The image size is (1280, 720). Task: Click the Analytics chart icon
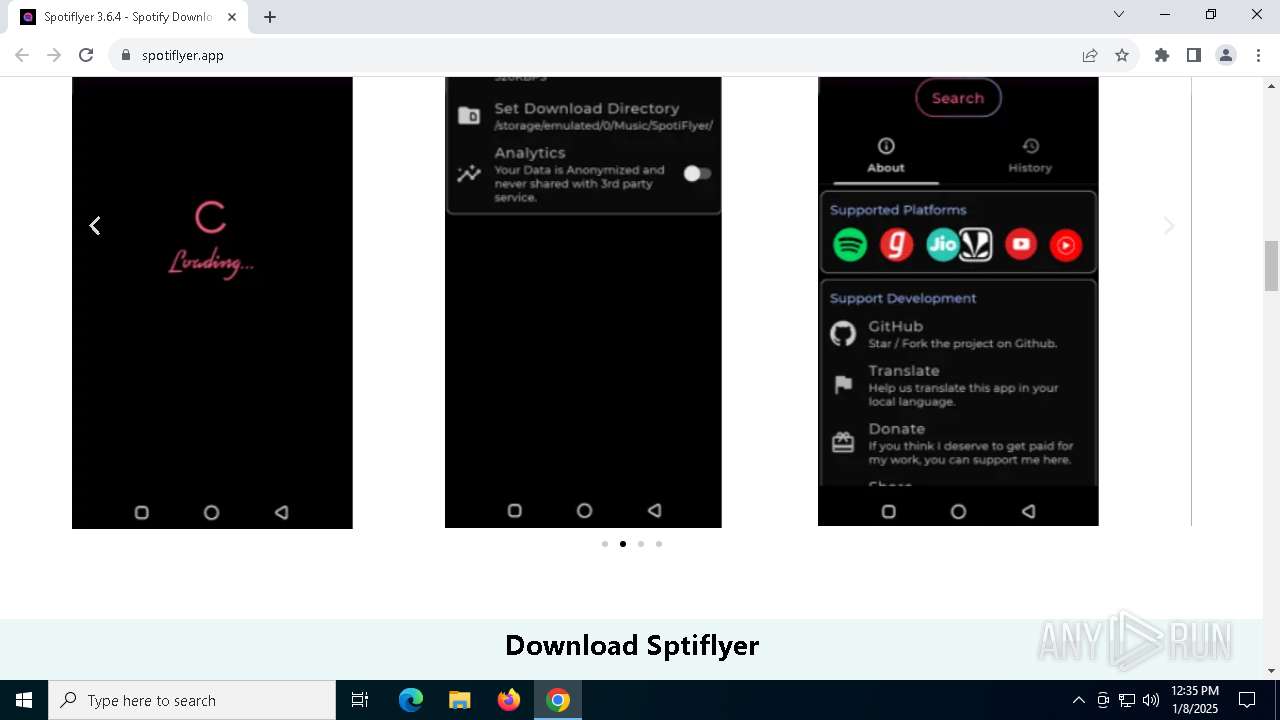468,174
